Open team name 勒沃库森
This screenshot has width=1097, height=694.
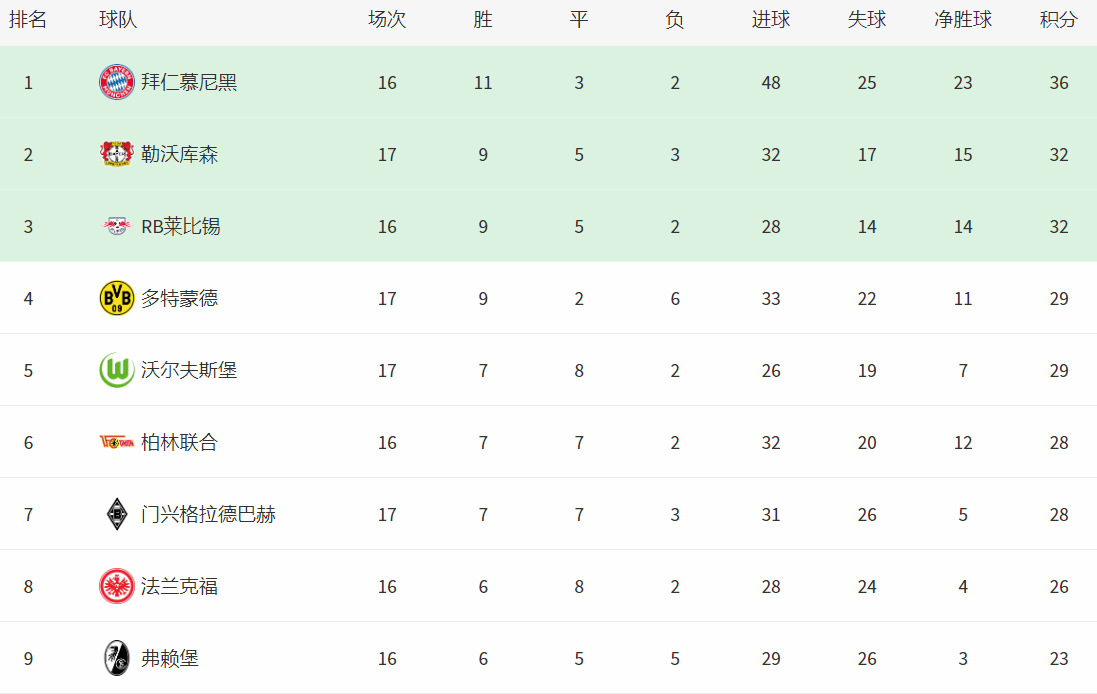pos(179,155)
